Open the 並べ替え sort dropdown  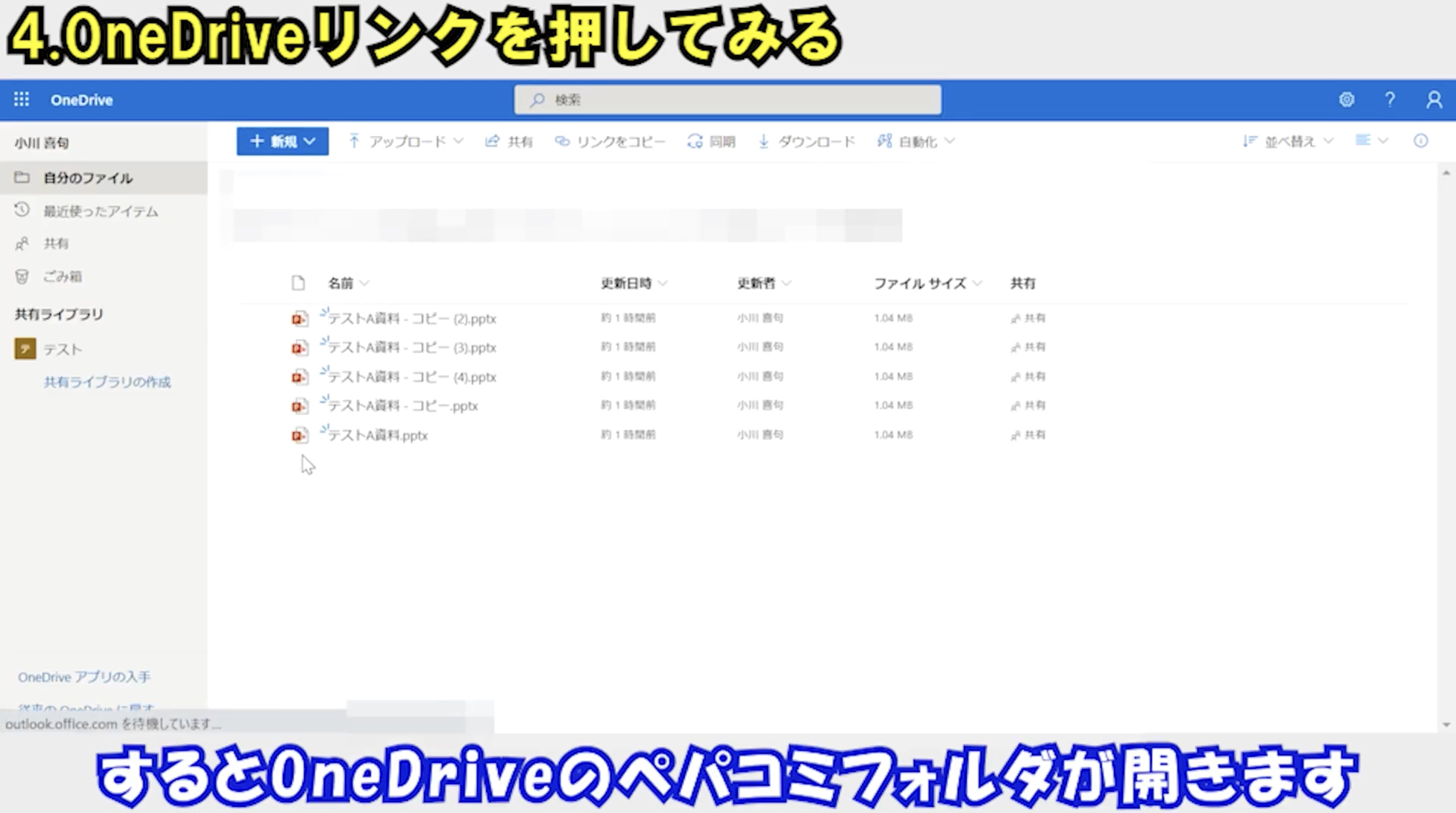tap(1288, 141)
